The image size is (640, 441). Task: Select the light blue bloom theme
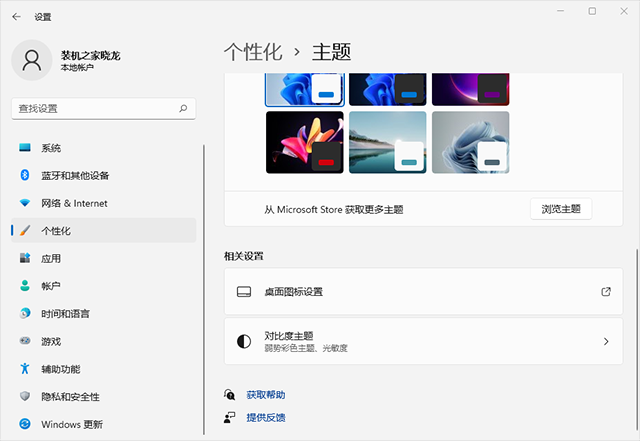[304, 89]
